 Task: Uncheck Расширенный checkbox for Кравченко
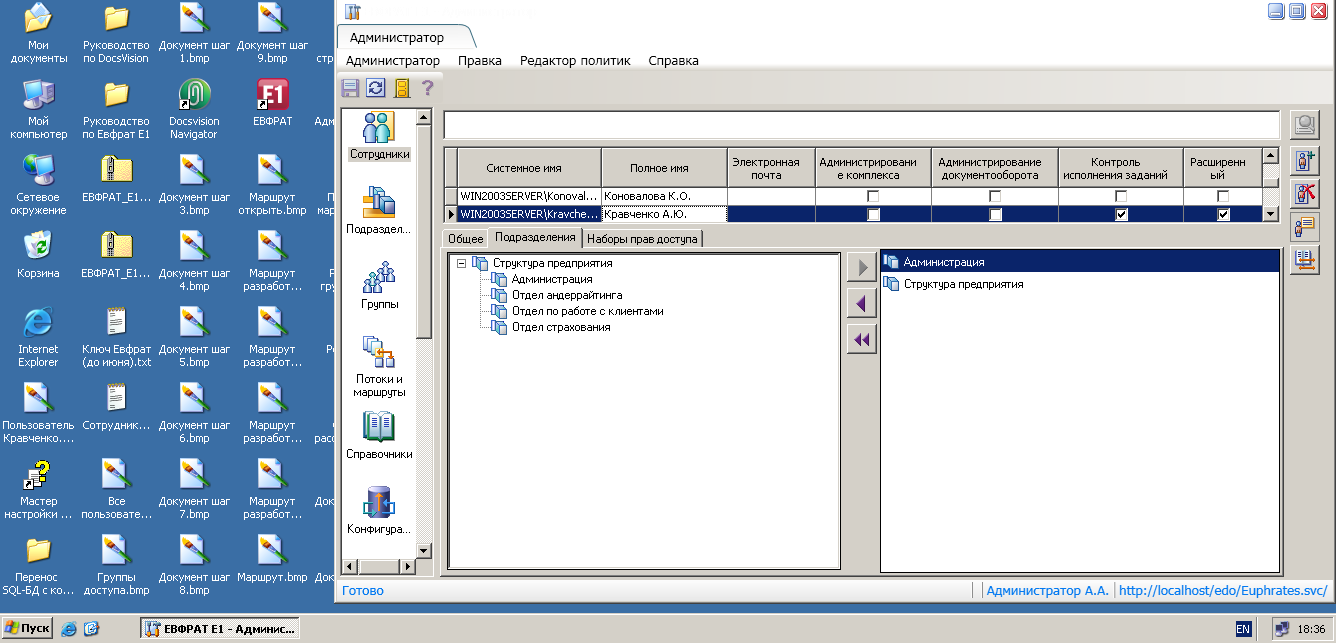click(1223, 214)
